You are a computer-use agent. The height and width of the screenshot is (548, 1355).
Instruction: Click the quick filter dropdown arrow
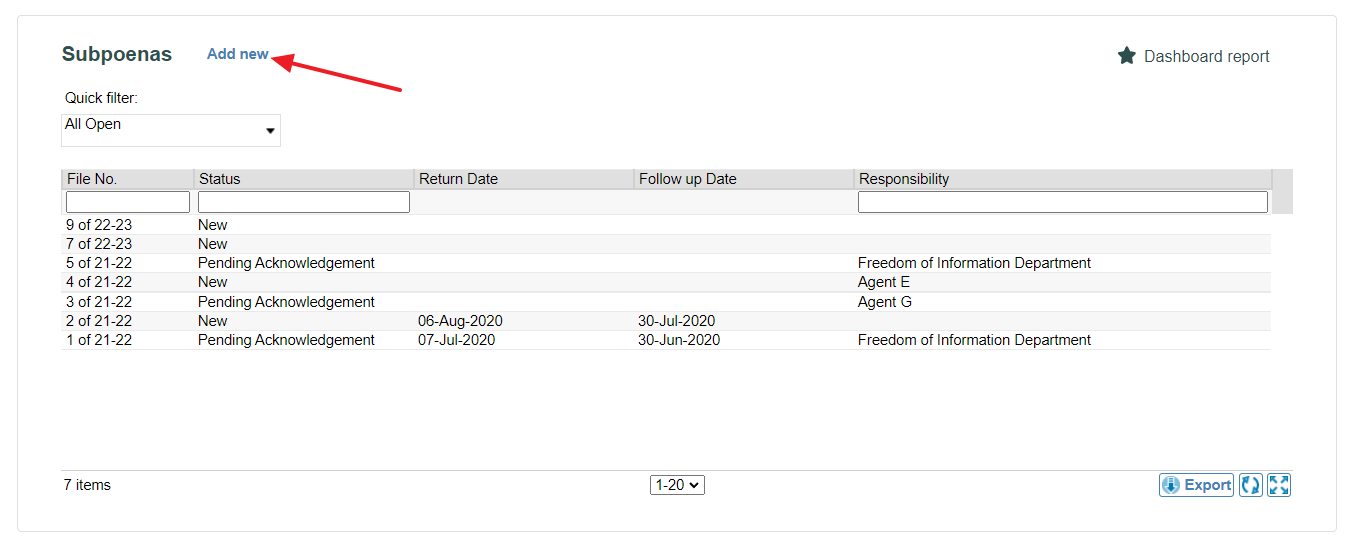[x=270, y=131]
